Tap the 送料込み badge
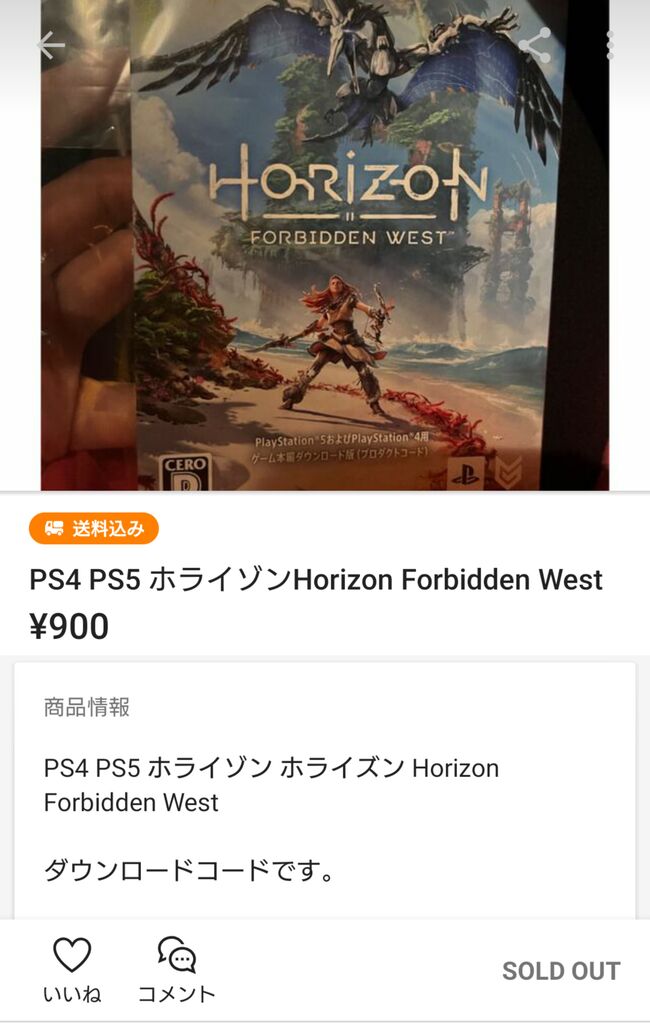This screenshot has height=1024, width=650. tap(93, 528)
